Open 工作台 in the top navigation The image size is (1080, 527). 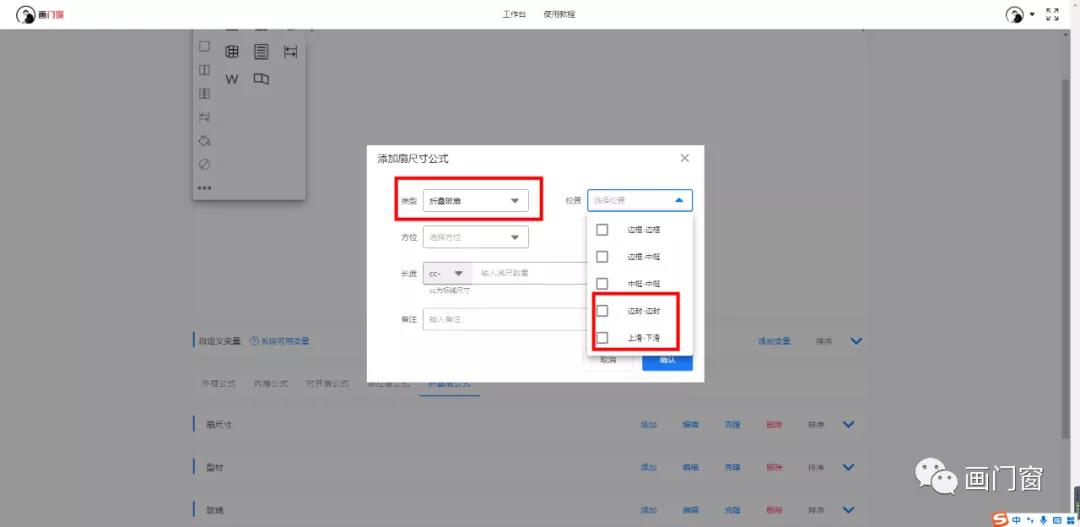514,14
